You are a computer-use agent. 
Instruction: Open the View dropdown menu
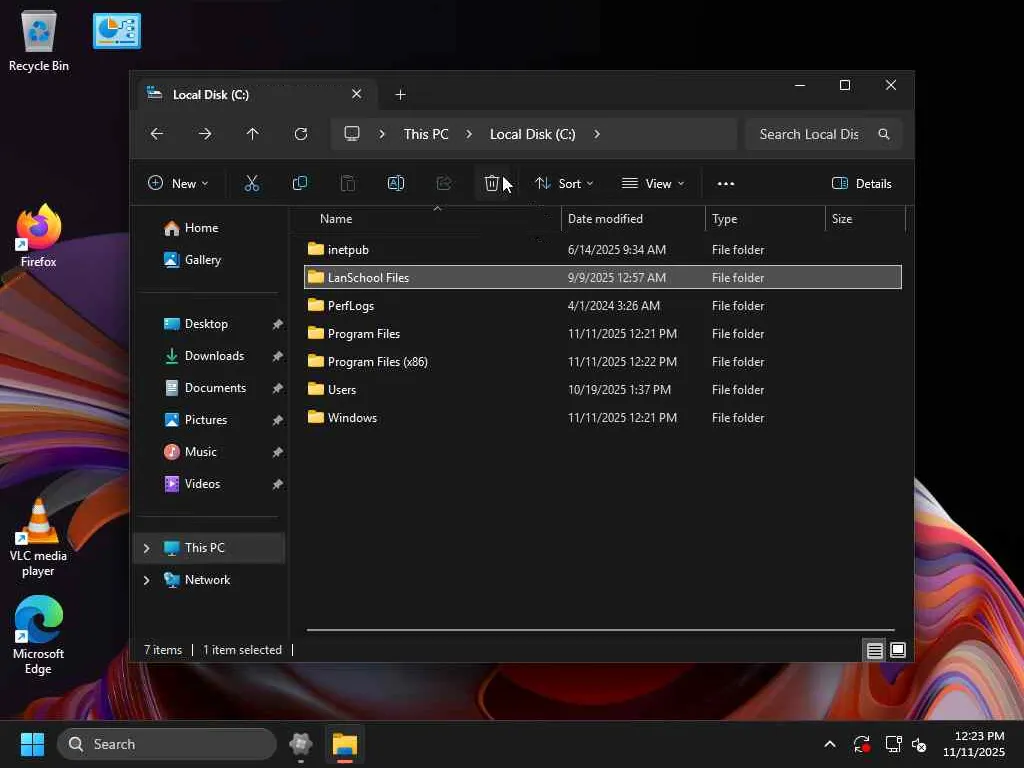(x=653, y=183)
